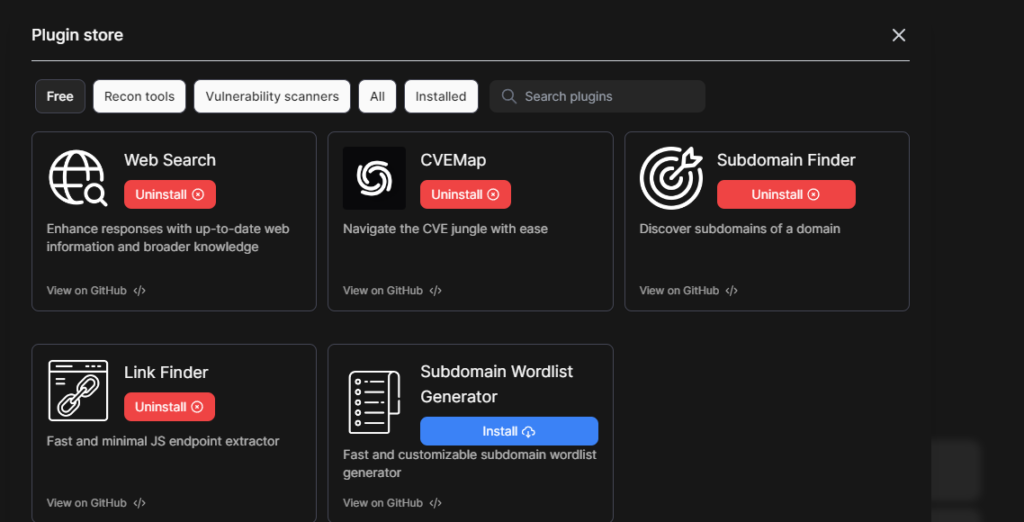The image size is (1024, 522).
Task: Click the code icon beside CVEMap's GitHub link
Action: coord(436,291)
